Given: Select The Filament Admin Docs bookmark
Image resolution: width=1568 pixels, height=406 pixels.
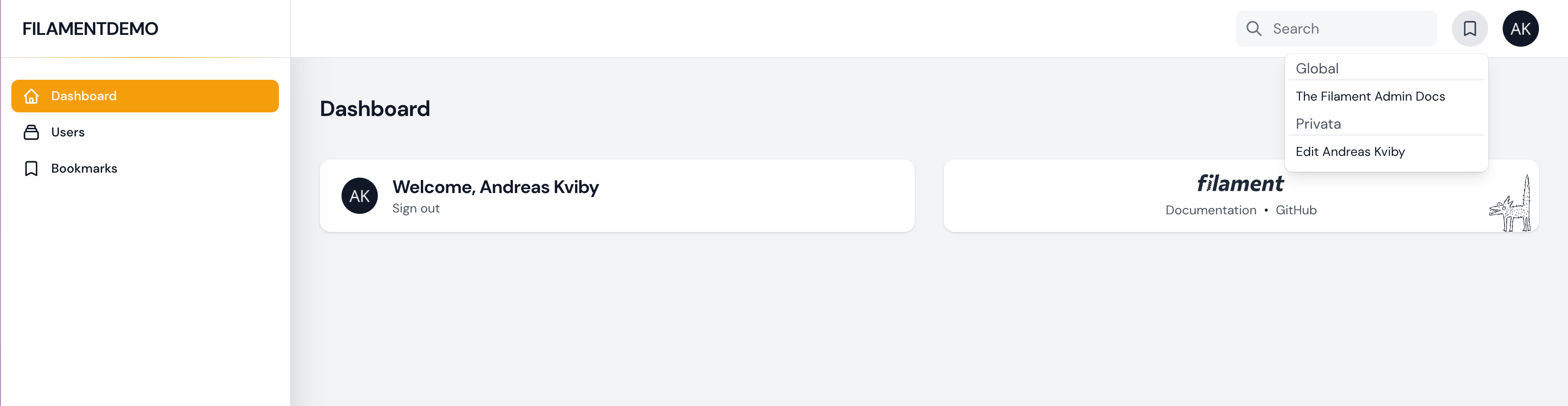Looking at the screenshot, I should click(1371, 96).
